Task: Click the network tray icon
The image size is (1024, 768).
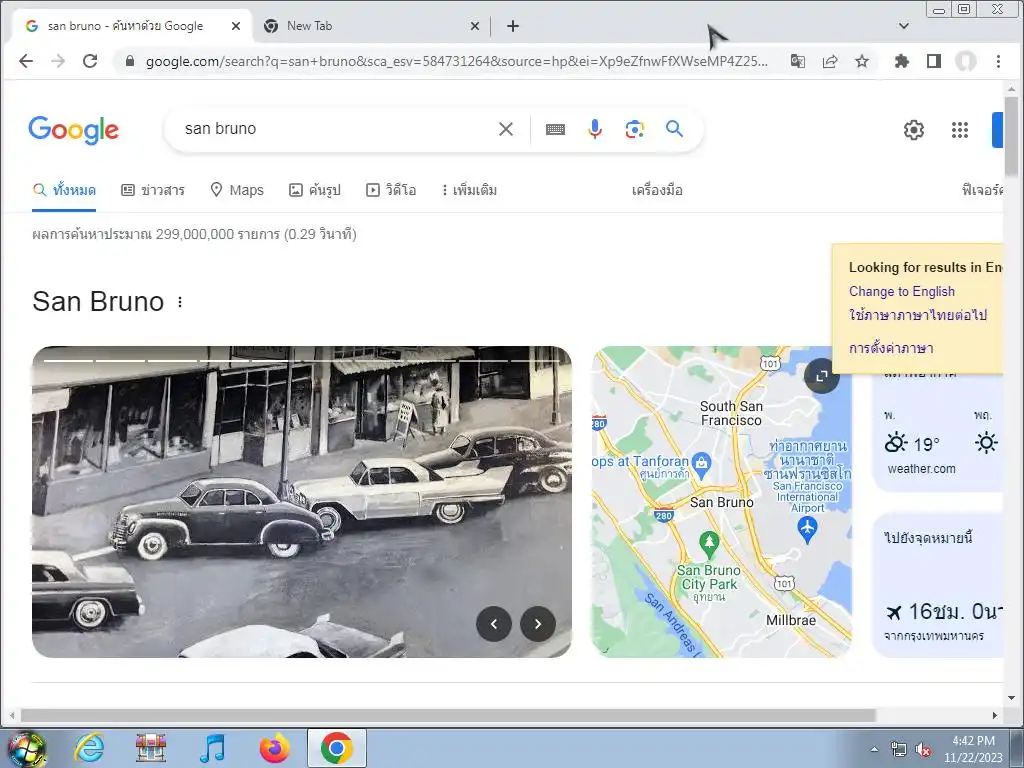Action: coord(899,750)
